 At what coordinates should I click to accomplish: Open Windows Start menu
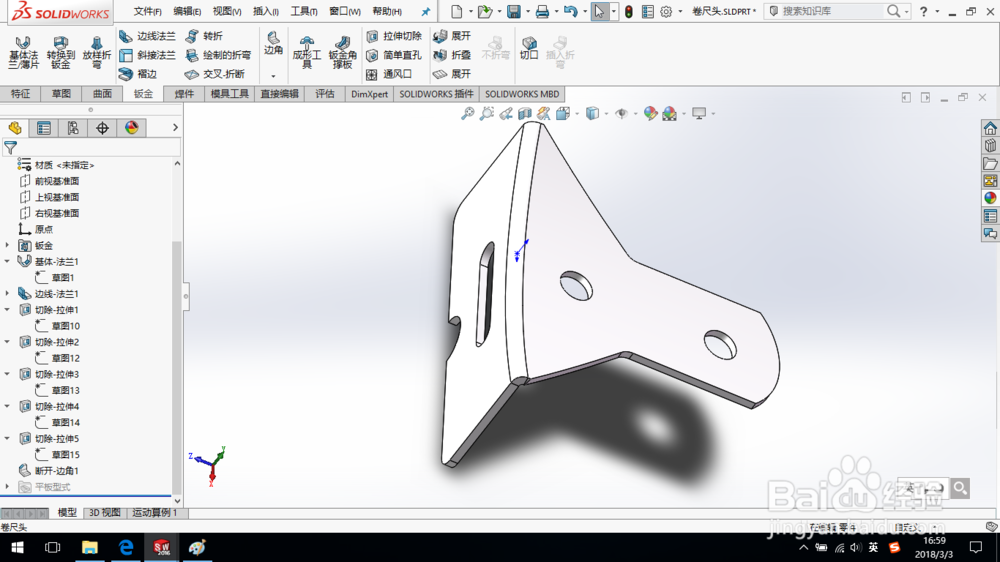pos(17,547)
